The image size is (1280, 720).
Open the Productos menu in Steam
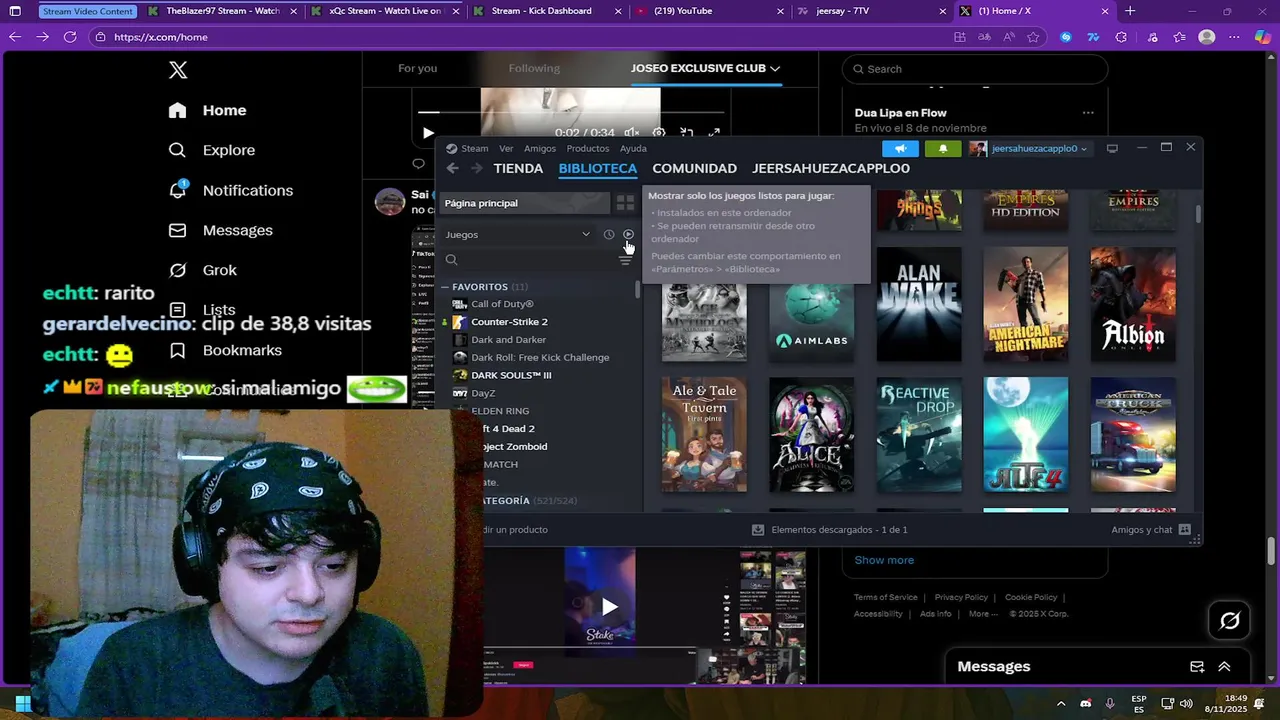pos(588,148)
